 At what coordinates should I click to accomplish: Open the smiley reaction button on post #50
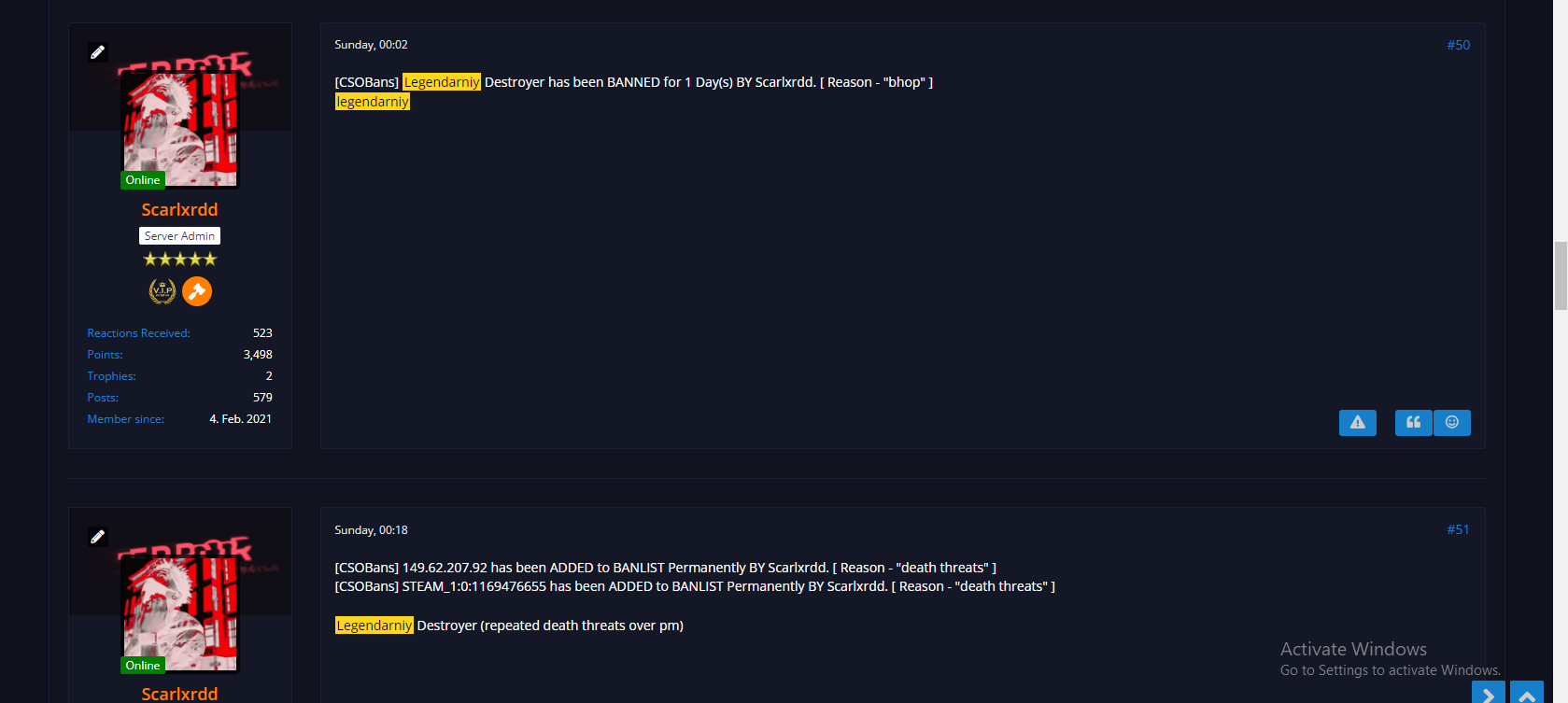1452,423
